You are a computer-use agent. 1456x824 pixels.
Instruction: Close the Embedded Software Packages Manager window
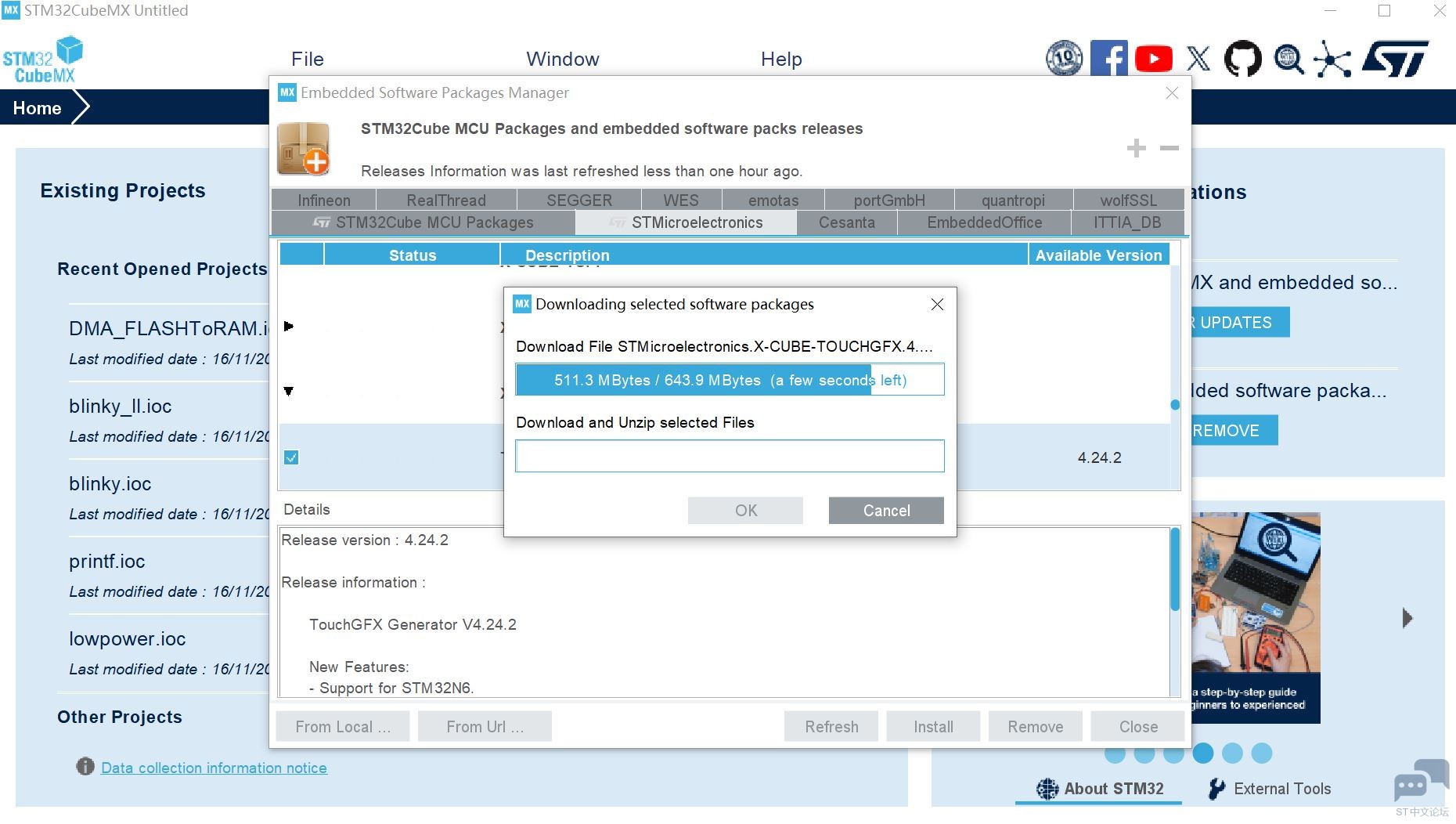(x=1172, y=92)
